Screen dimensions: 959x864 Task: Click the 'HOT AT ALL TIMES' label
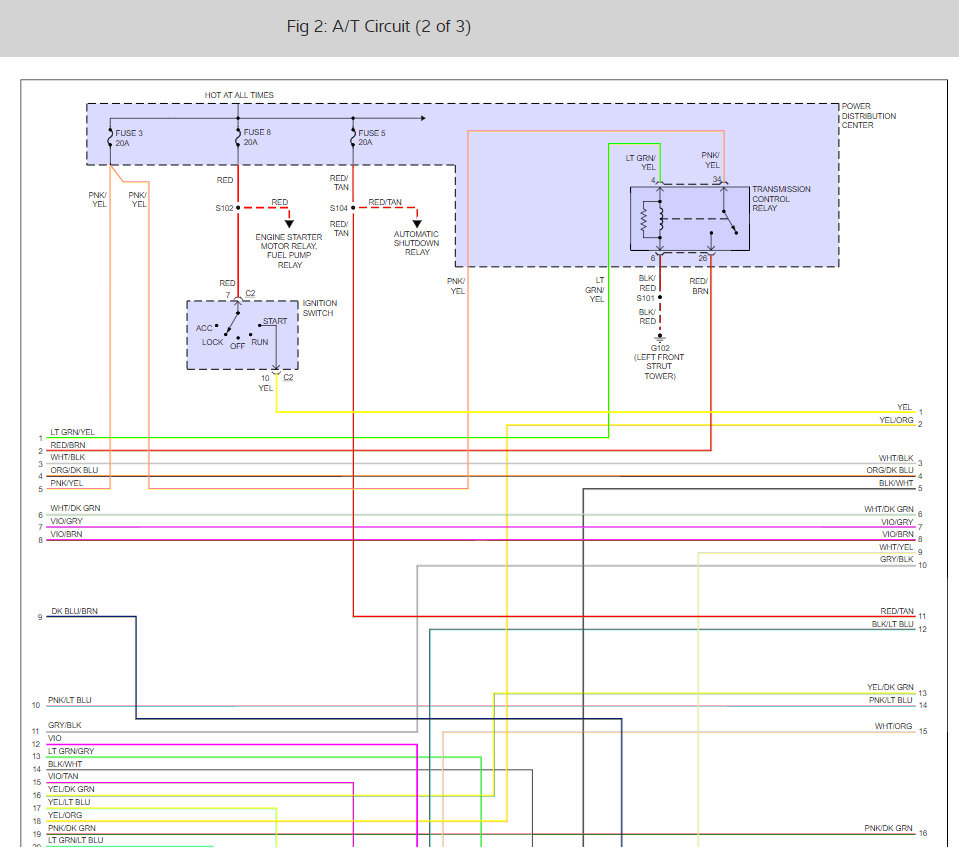pyautogui.click(x=239, y=95)
